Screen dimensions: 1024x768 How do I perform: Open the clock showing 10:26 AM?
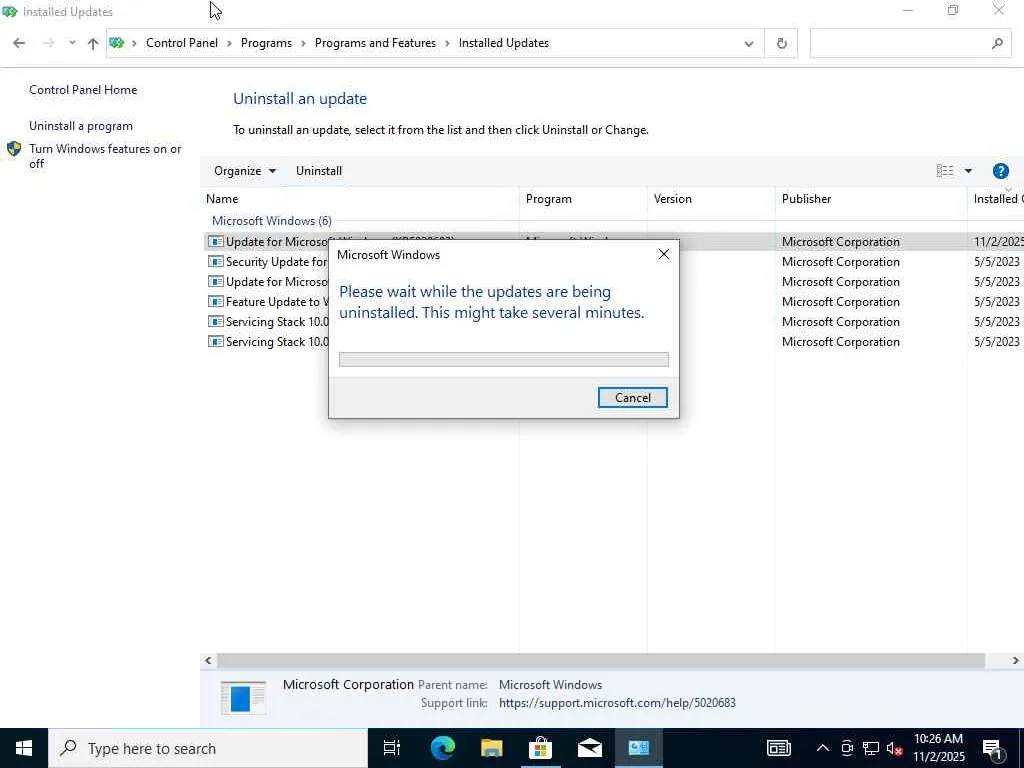pyautogui.click(x=938, y=748)
